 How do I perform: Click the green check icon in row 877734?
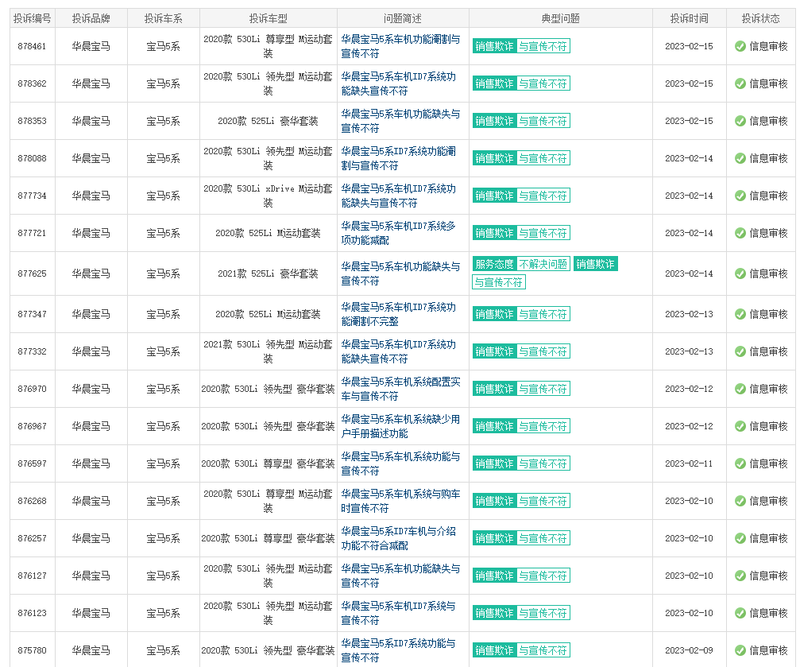pyautogui.click(x=740, y=196)
